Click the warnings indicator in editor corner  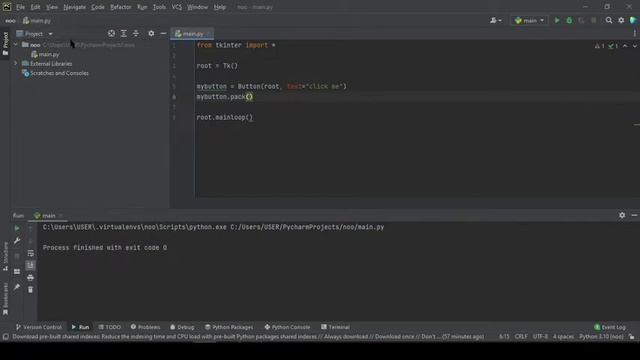pyautogui.click(x=600, y=46)
